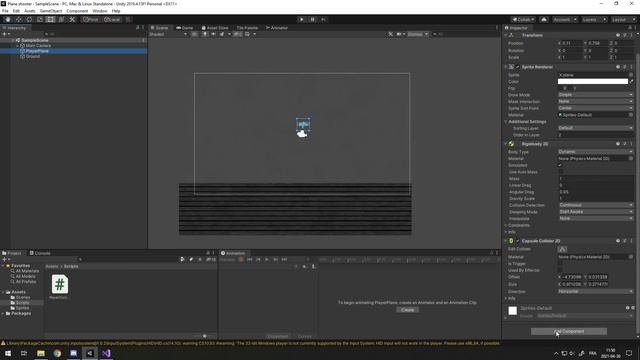This screenshot has width=640, height=360.
Task: Open the Shaded draw mode dropdown
Action: tap(168, 34)
